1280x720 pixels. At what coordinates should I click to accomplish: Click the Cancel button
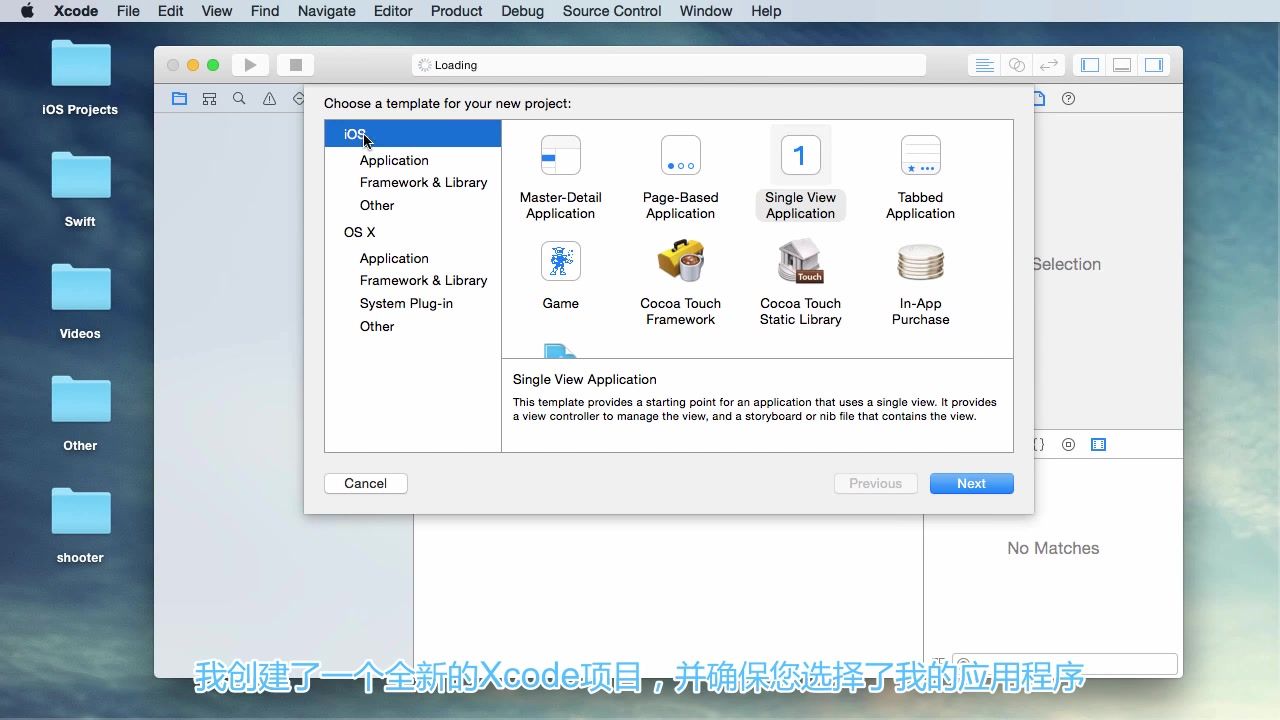(365, 483)
